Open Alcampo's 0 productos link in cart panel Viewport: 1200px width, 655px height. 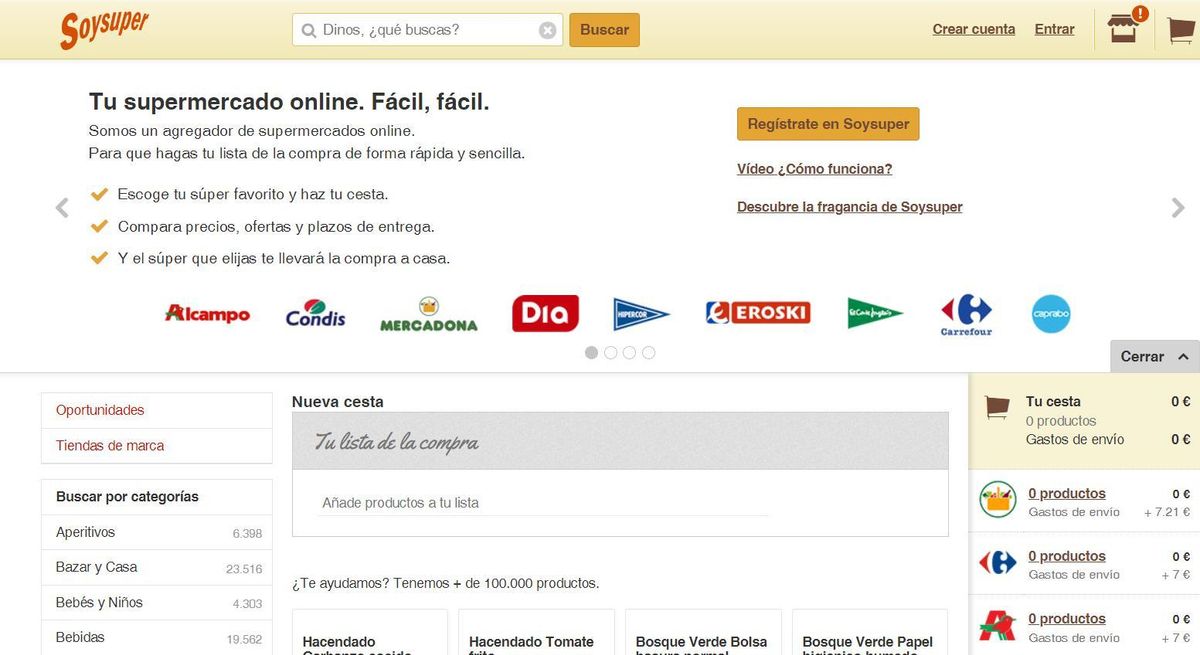coord(1067,619)
